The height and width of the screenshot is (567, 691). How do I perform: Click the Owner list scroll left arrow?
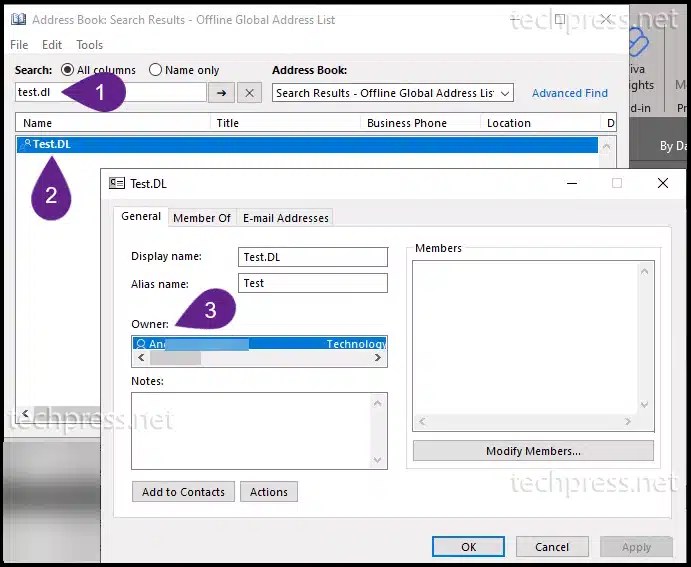tap(141, 358)
